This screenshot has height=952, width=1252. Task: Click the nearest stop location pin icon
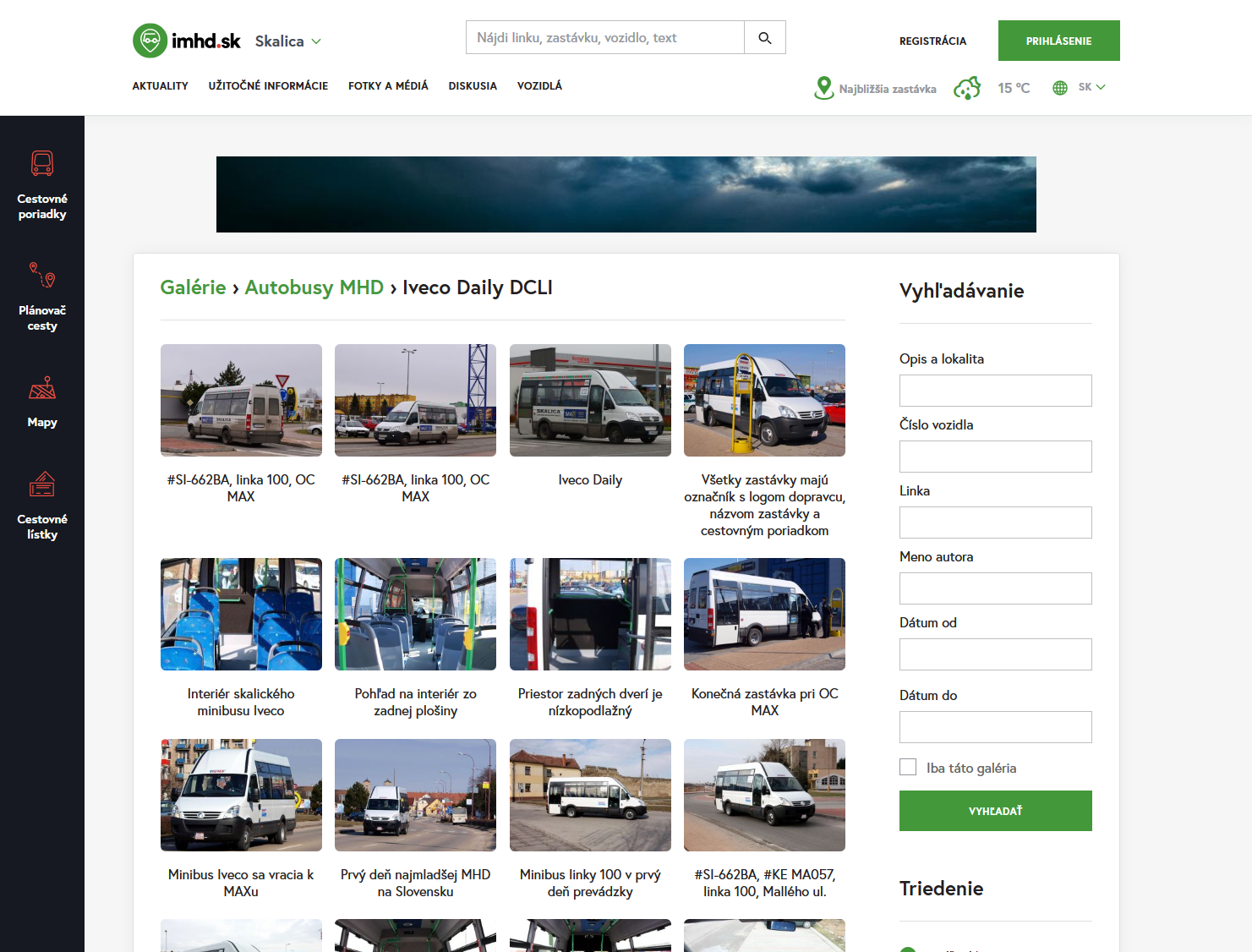(x=823, y=88)
